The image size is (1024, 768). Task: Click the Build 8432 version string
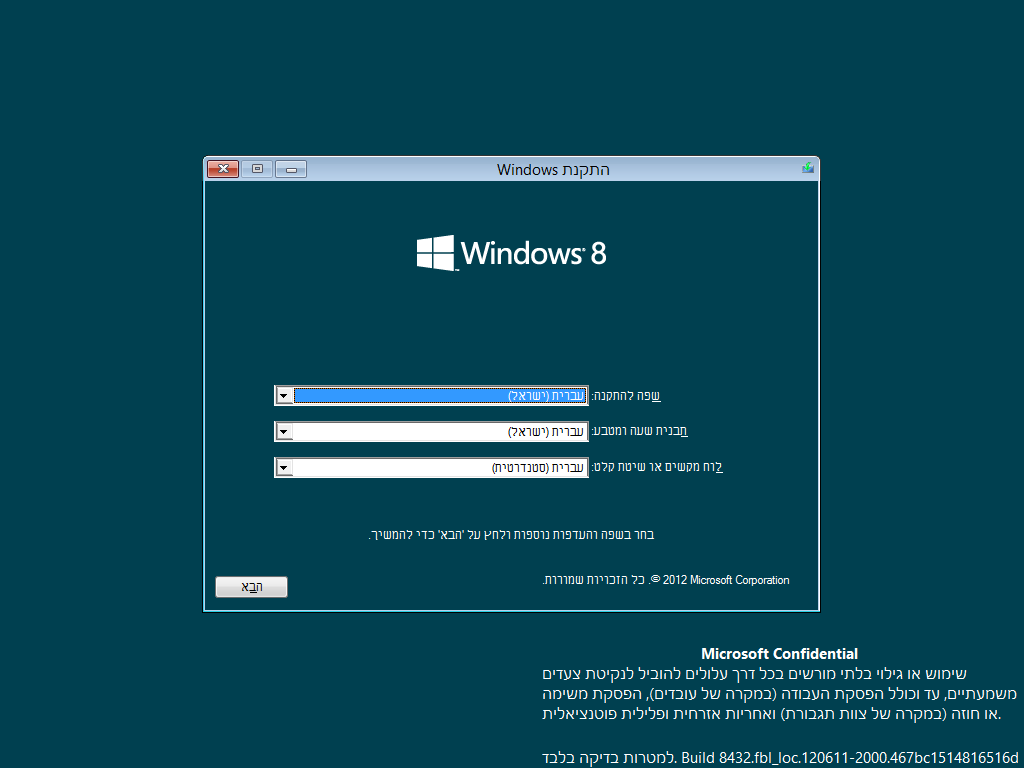851,759
